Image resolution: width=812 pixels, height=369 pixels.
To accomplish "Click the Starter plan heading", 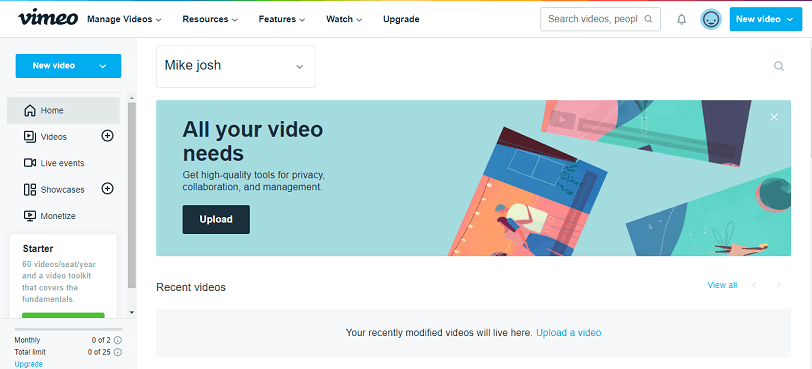I will coord(38,248).
